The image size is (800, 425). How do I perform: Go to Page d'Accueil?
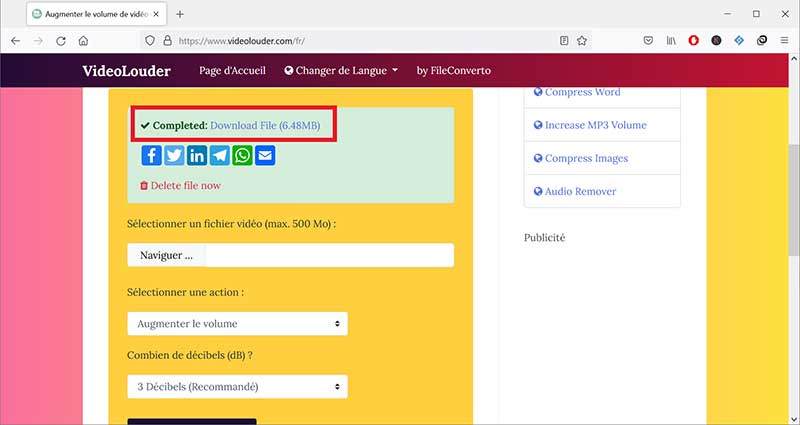(x=232, y=70)
